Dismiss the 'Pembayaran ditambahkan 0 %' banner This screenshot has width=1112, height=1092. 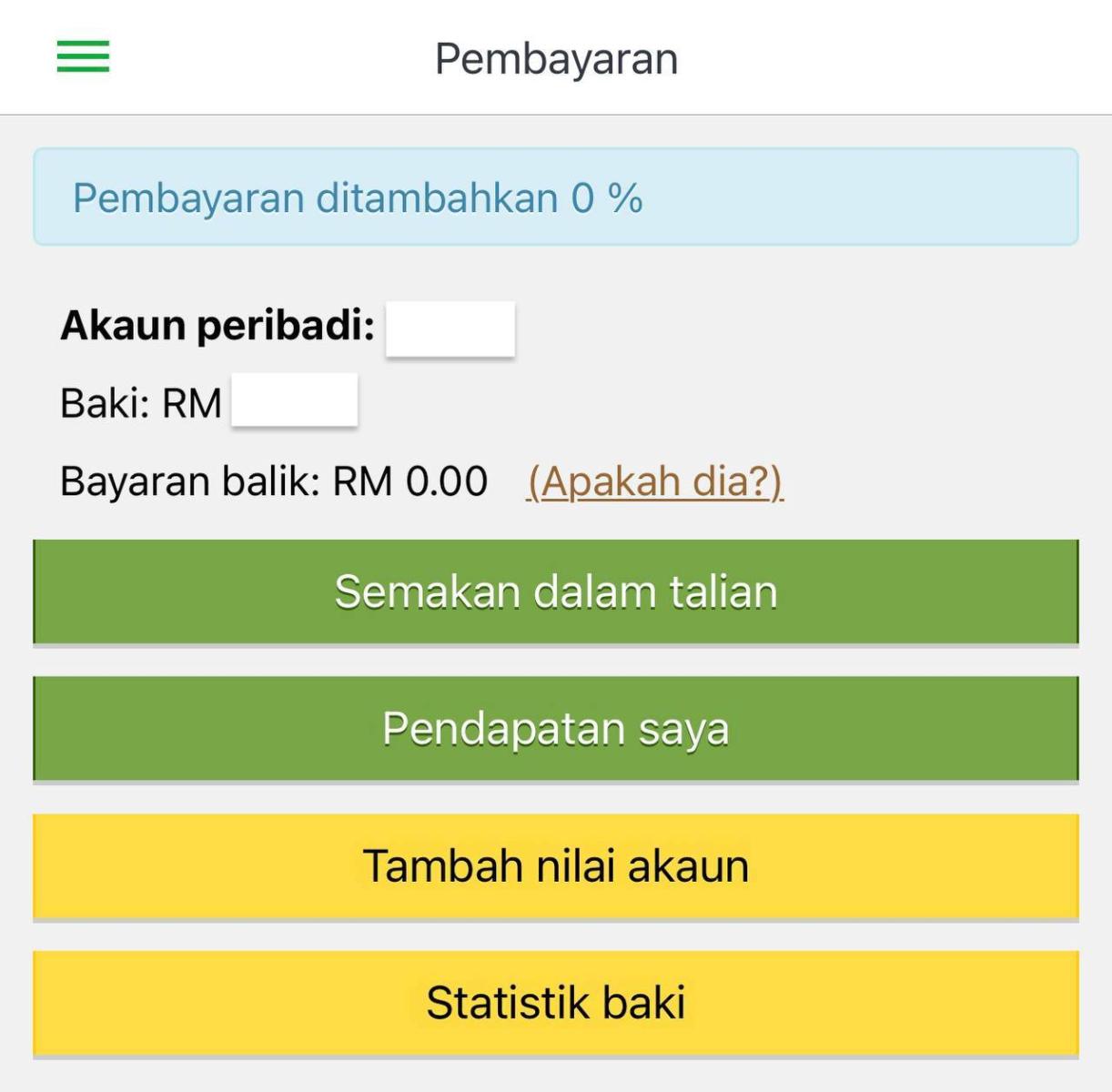(556, 193)
